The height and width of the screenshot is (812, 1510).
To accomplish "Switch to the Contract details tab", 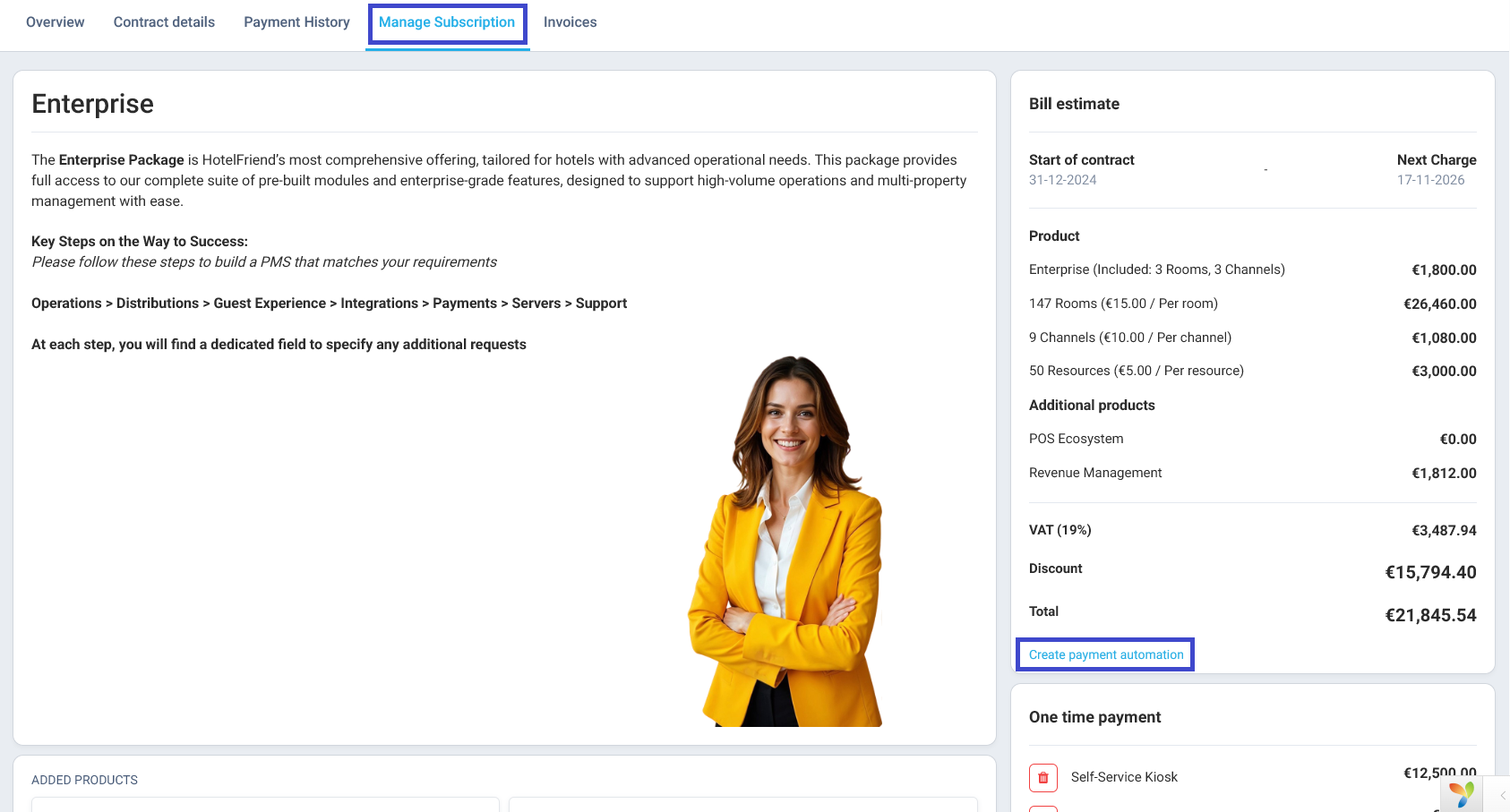I will [x=164, y=22].
